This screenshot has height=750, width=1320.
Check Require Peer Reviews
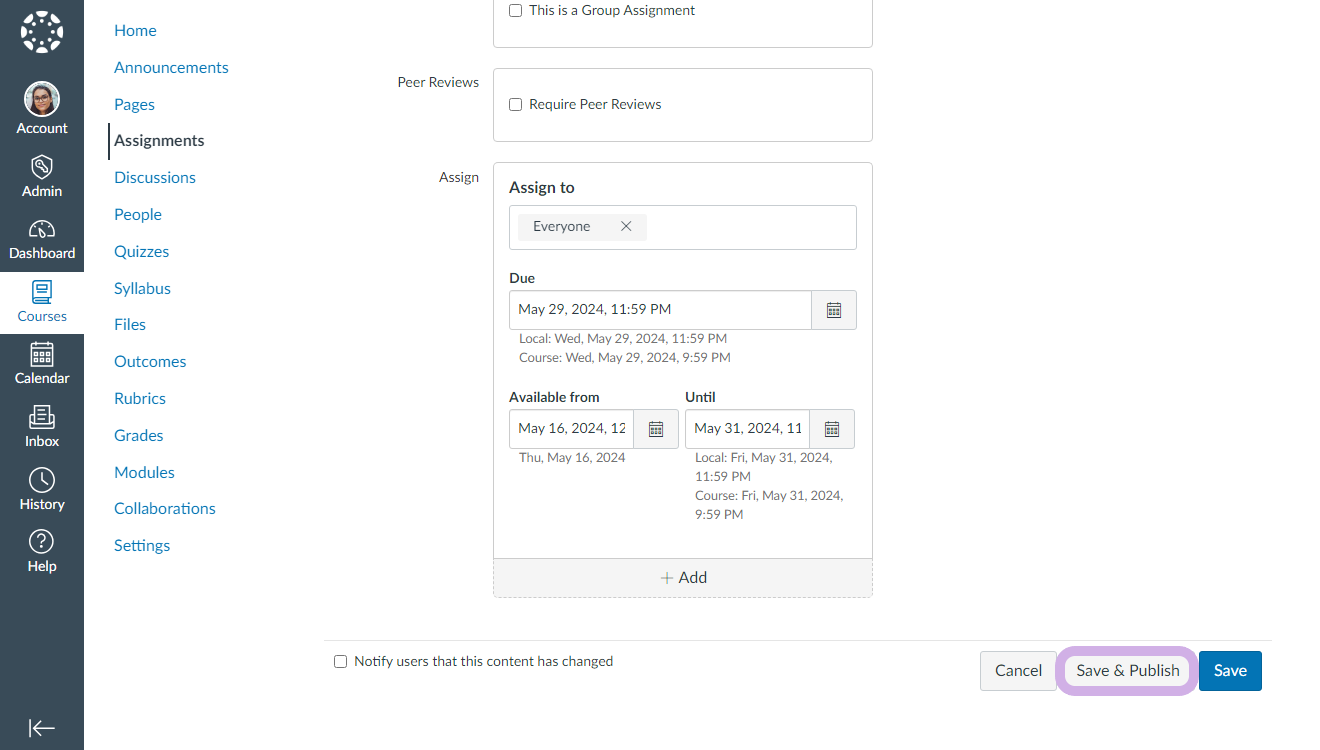click(516, 105)
